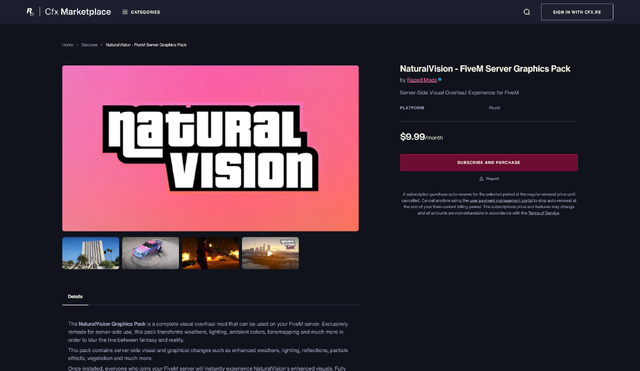Open the user payment management portal link

pyautogui.click(x=501, y=201)
